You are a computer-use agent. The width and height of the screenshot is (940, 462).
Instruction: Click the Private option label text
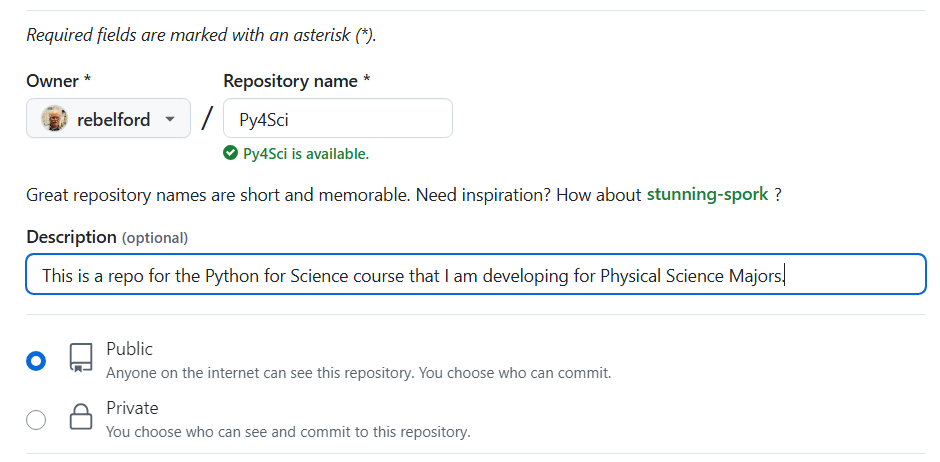tap(132, 408)
